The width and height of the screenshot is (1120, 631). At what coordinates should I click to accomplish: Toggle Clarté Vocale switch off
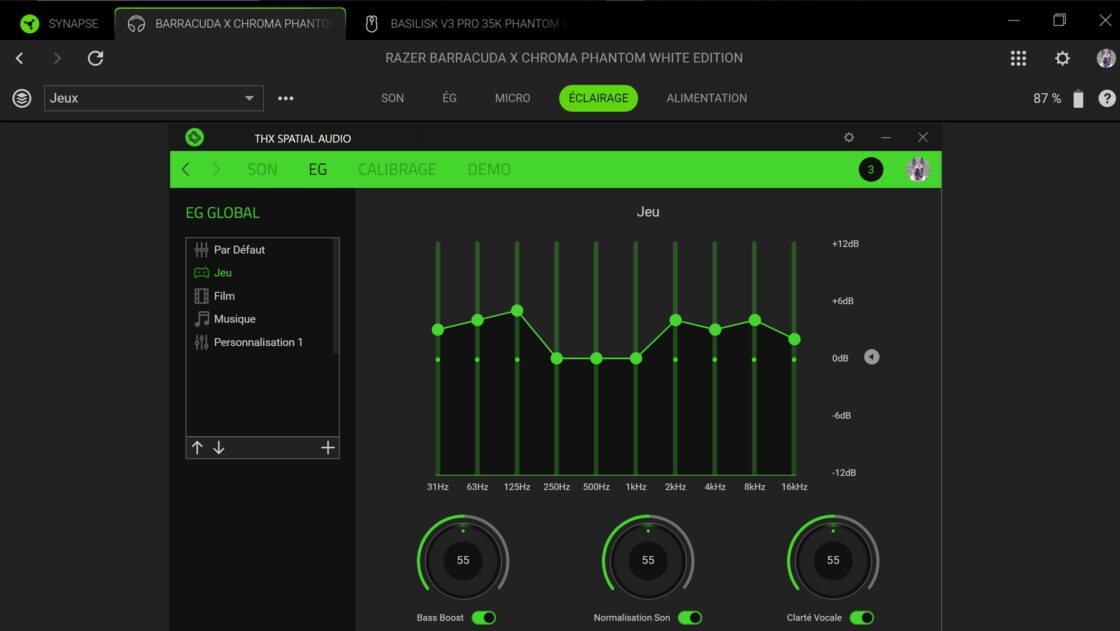861,618
